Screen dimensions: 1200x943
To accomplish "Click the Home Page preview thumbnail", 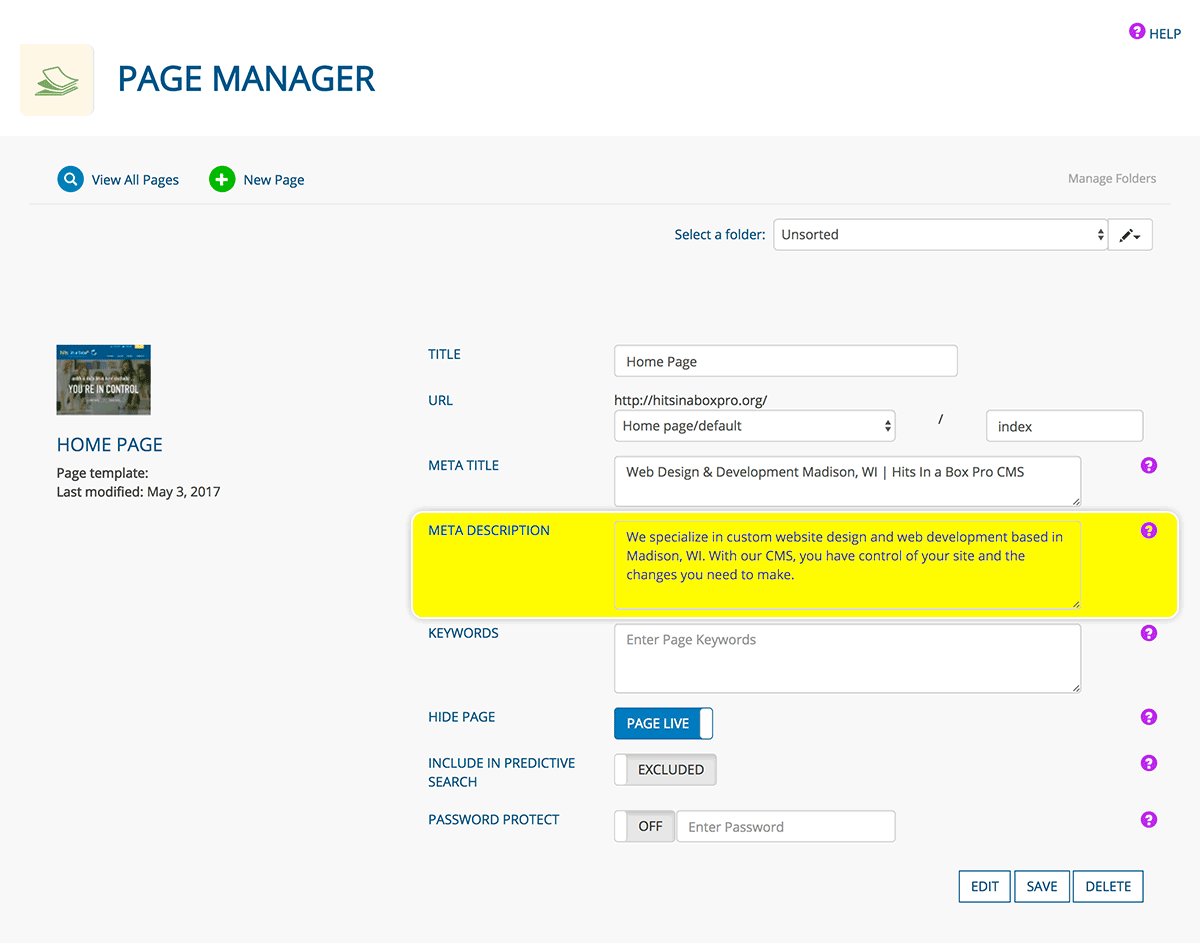I will 103,380.
